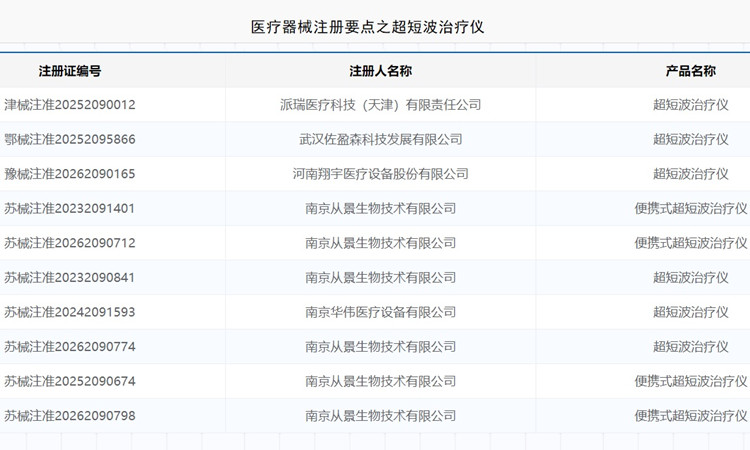Select registration number 津械注准20252090012
Viewport: 750px width, 450px height.
[70, 105]
